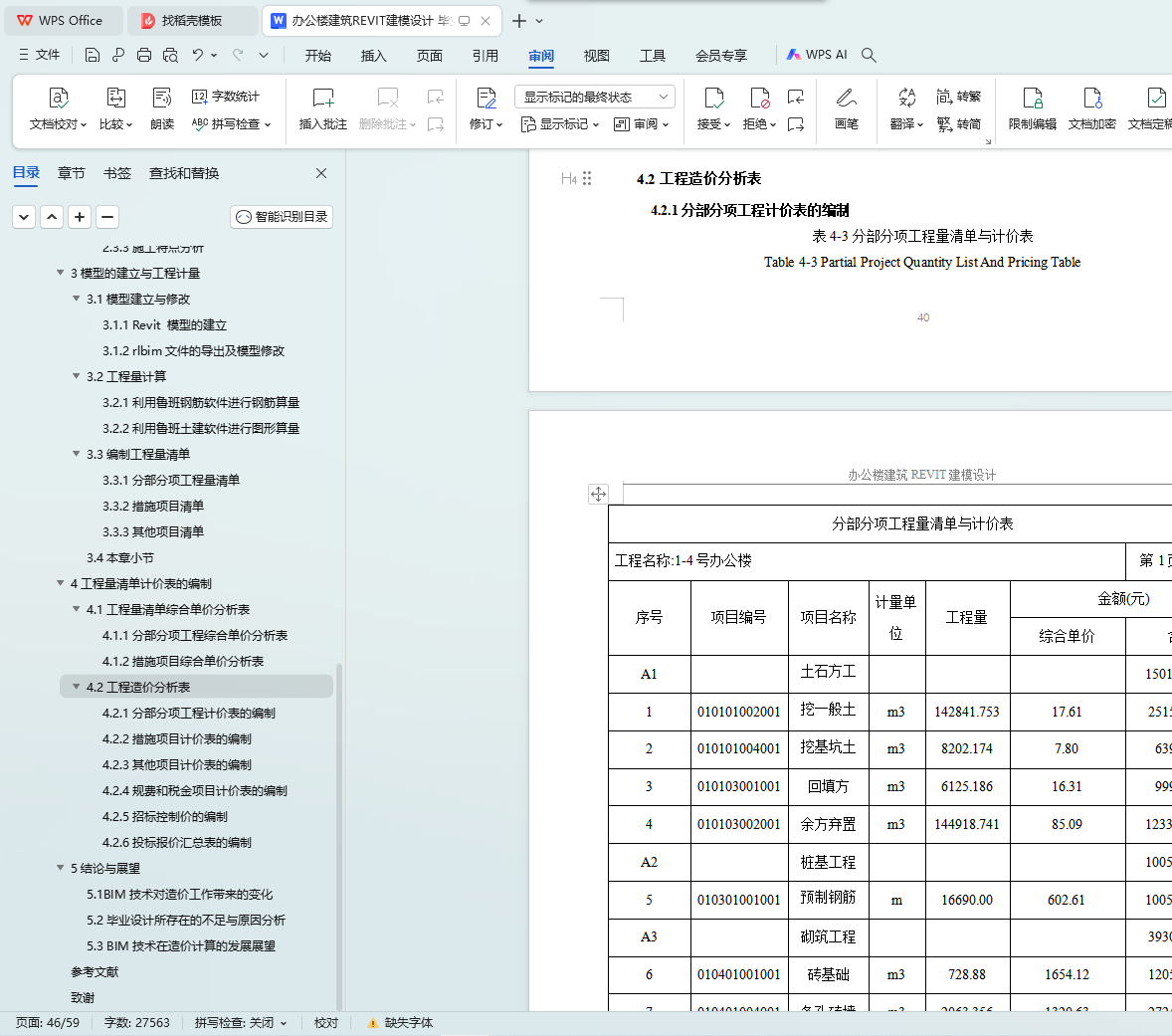The image size is (1172, 1036).
Task: Click the 字数: 27563 status bar entry
Action: click(x=136, y=1022)
